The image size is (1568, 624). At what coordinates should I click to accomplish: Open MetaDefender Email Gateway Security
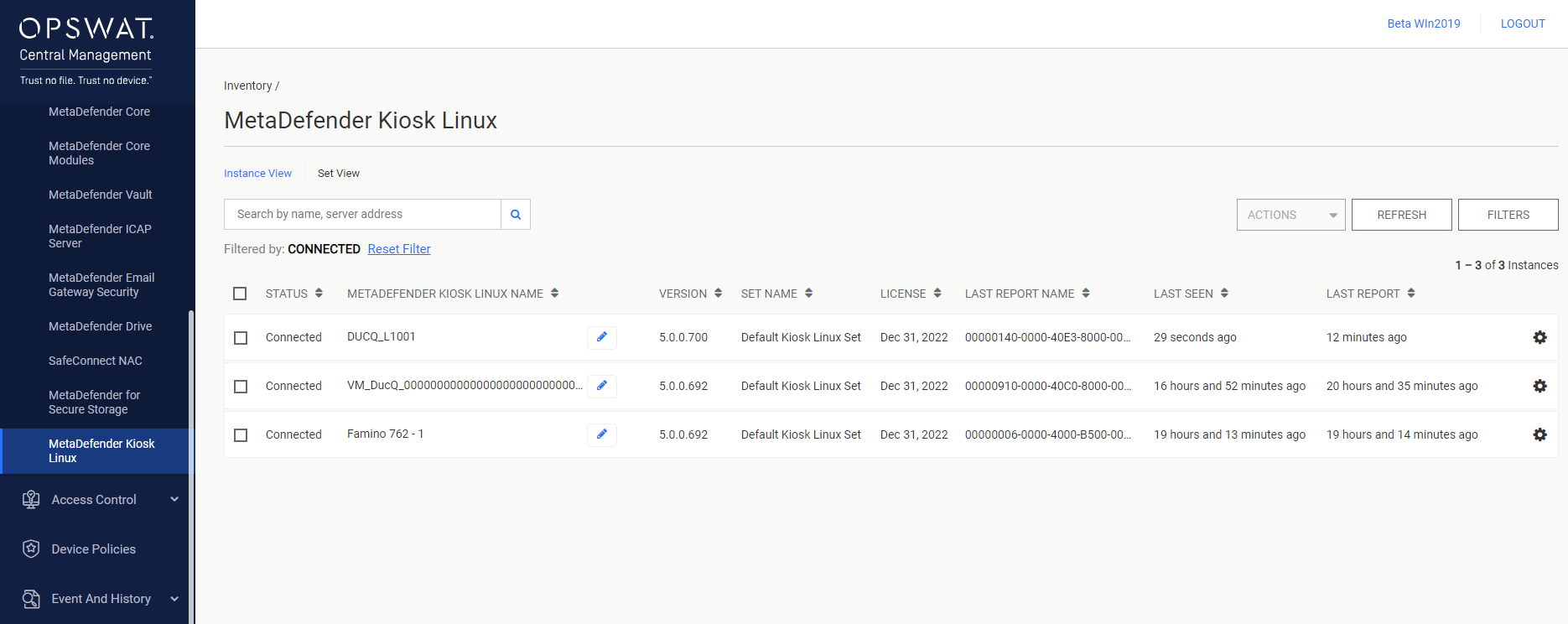pyautogui.click(x=101, y=284)
